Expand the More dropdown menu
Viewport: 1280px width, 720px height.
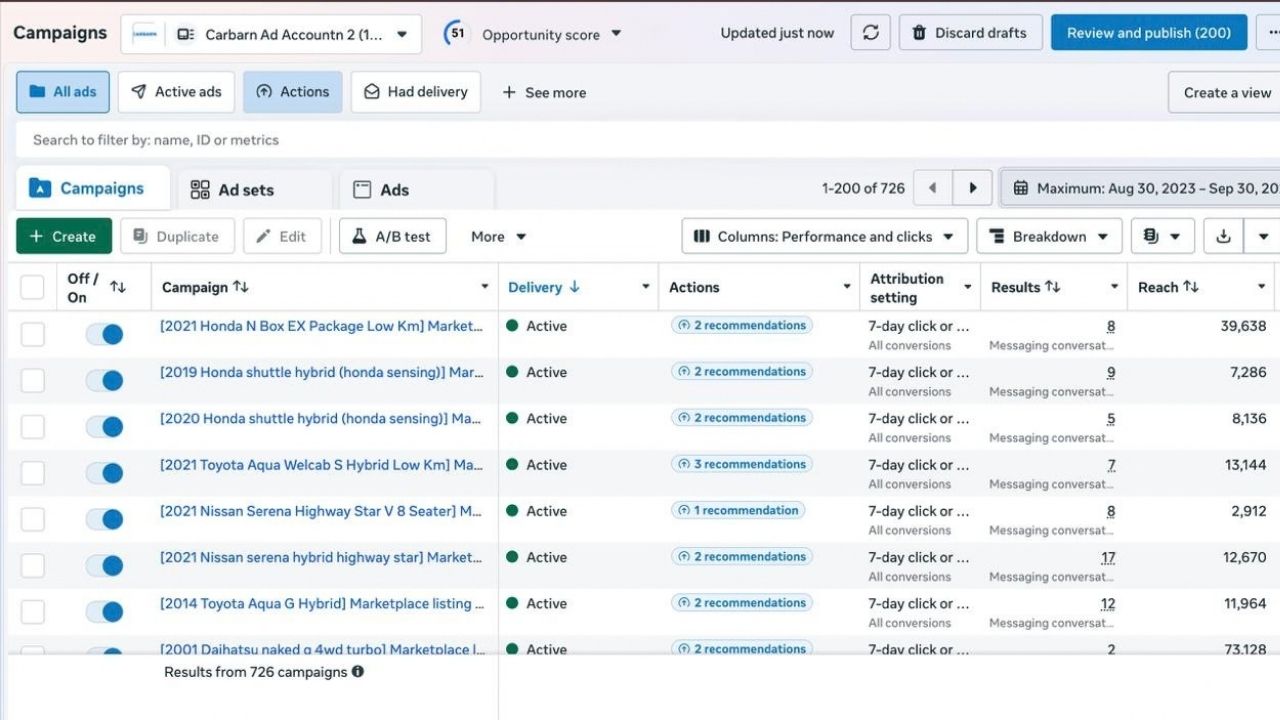pos(498,237)
